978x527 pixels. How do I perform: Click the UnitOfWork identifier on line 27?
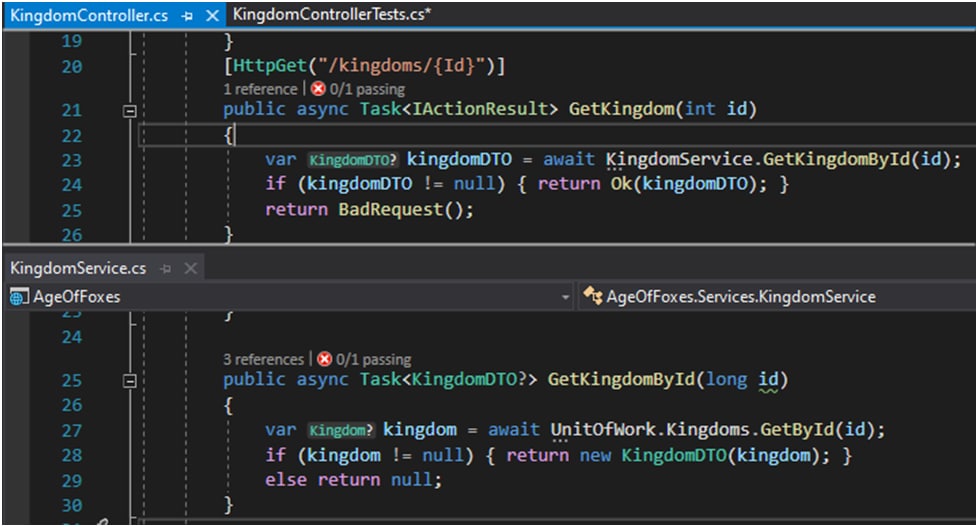[603, 430]
